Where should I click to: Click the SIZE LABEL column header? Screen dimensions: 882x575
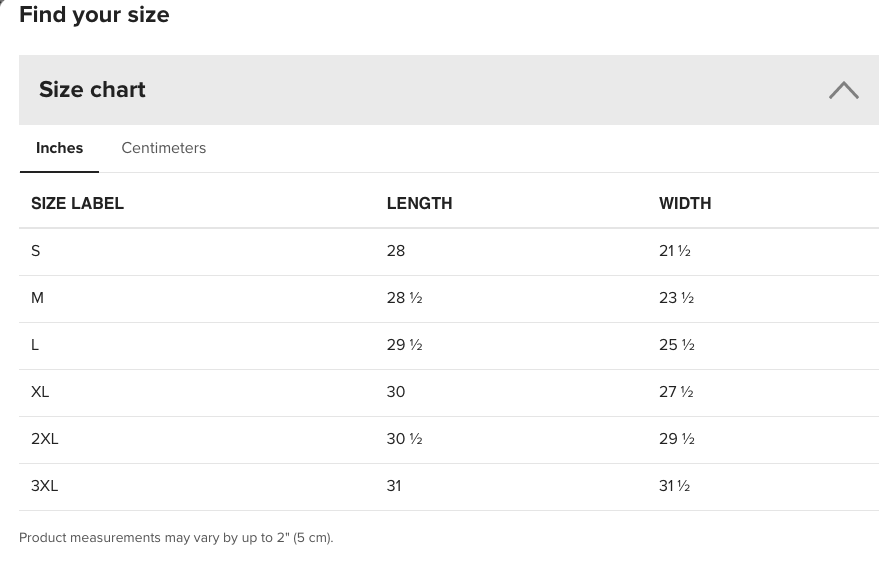77,203
